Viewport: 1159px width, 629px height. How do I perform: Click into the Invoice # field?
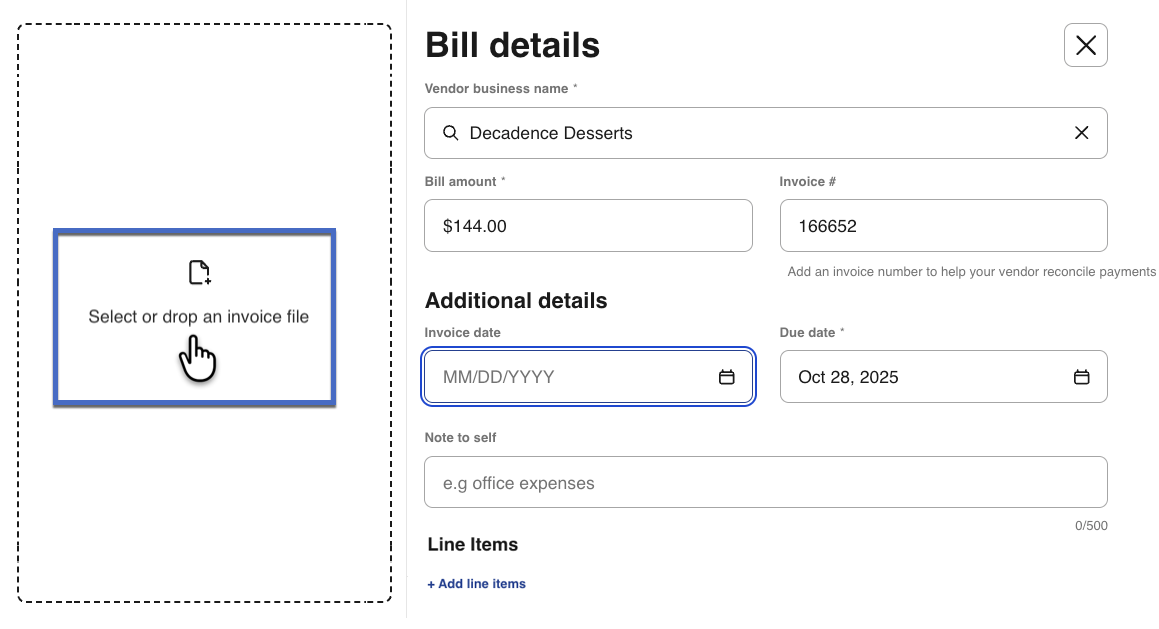click(942, 226)
